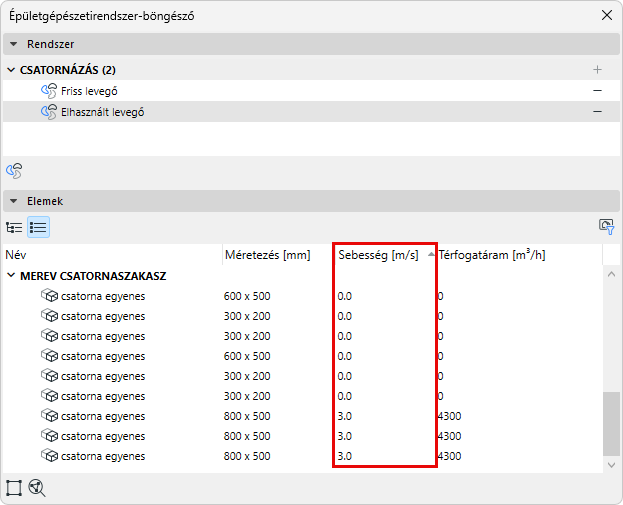This screenshot has width=623, height=505.
Task: Collapse the Elemek panel
Action: point(14,201)
